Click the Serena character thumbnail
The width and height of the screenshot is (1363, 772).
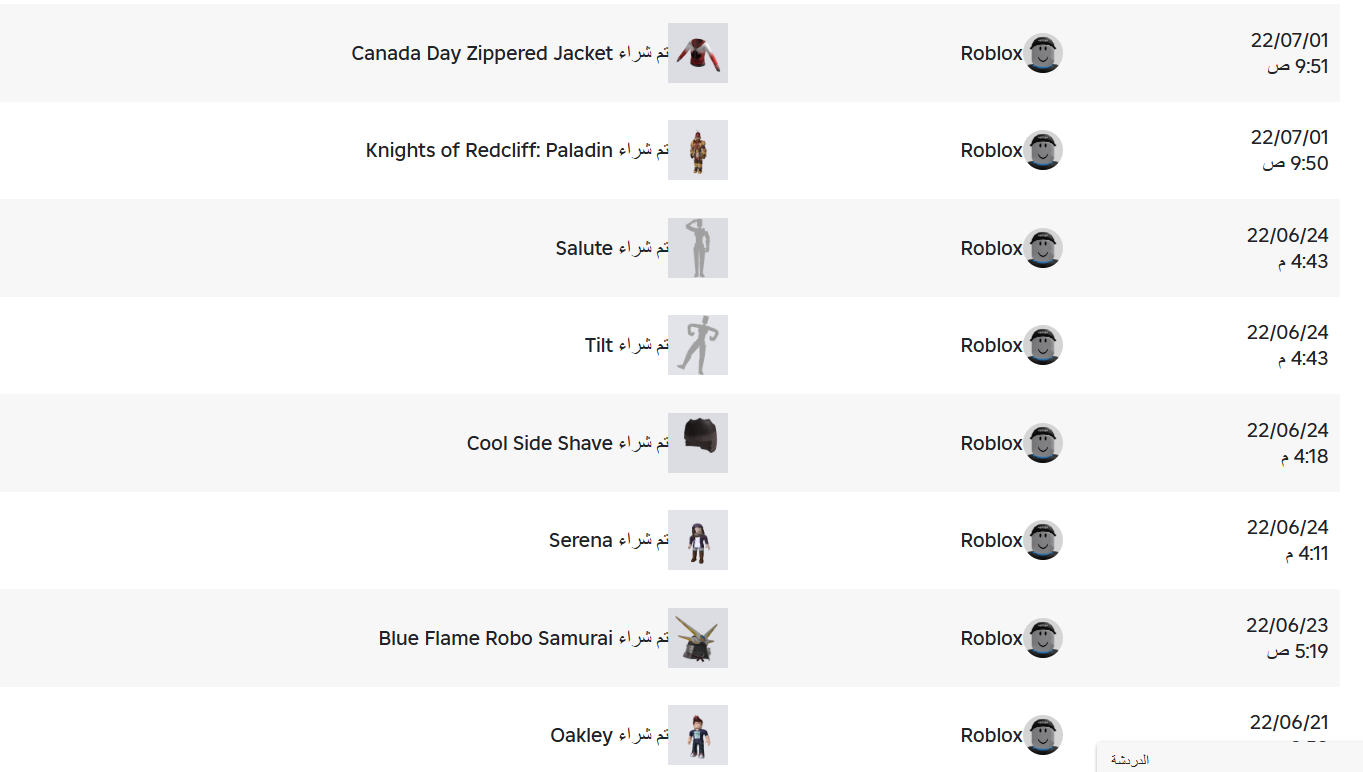[x=697, y=540]
